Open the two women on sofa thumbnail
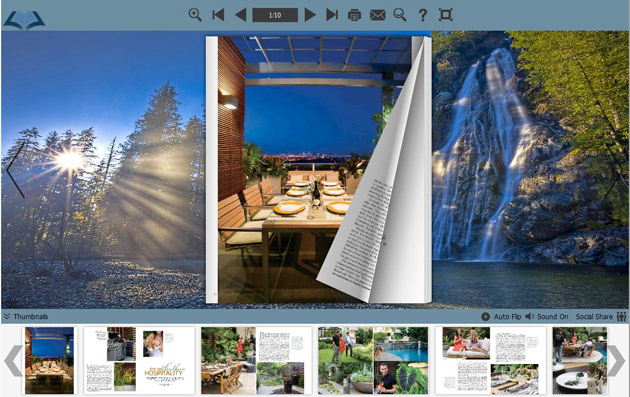The width and height of the screenshot is (630, 397). point(491,360)
